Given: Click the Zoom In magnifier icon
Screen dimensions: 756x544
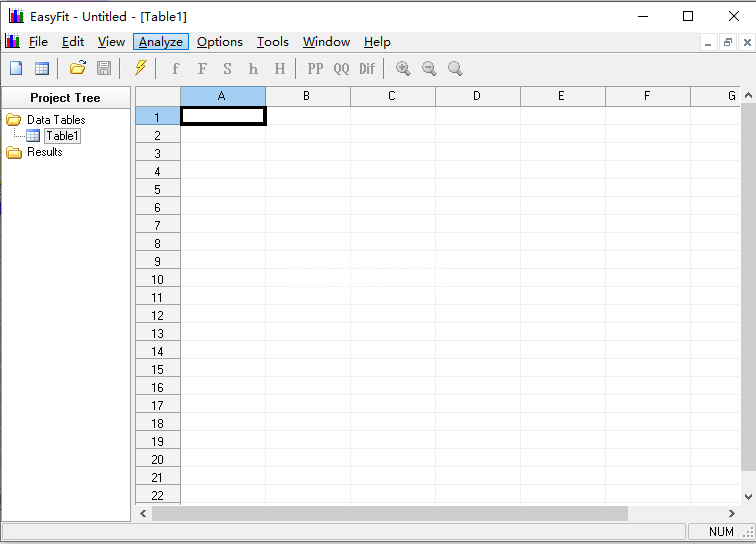Looking at the screenshot, I should [x=403, y=68].
